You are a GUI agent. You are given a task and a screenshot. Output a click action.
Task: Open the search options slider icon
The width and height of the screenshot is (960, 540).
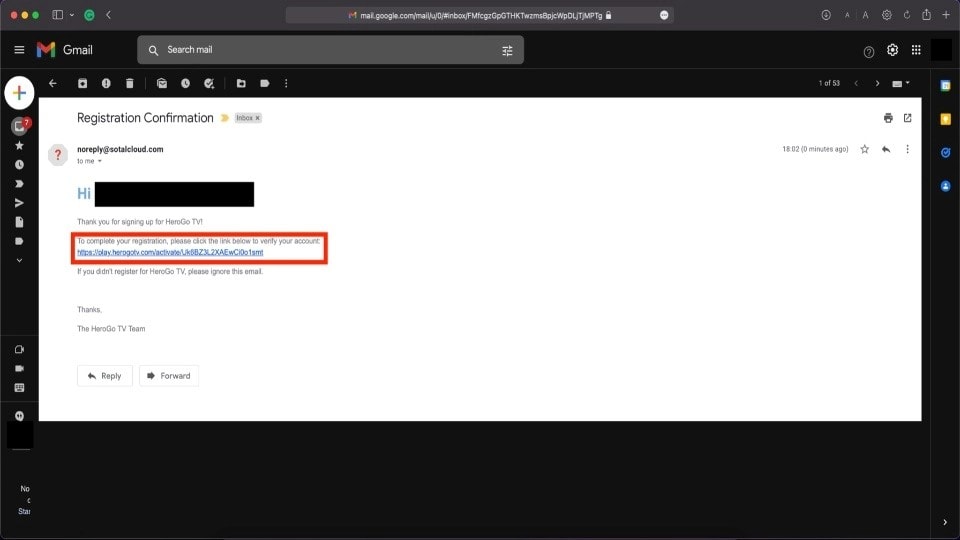pos(507,50)
